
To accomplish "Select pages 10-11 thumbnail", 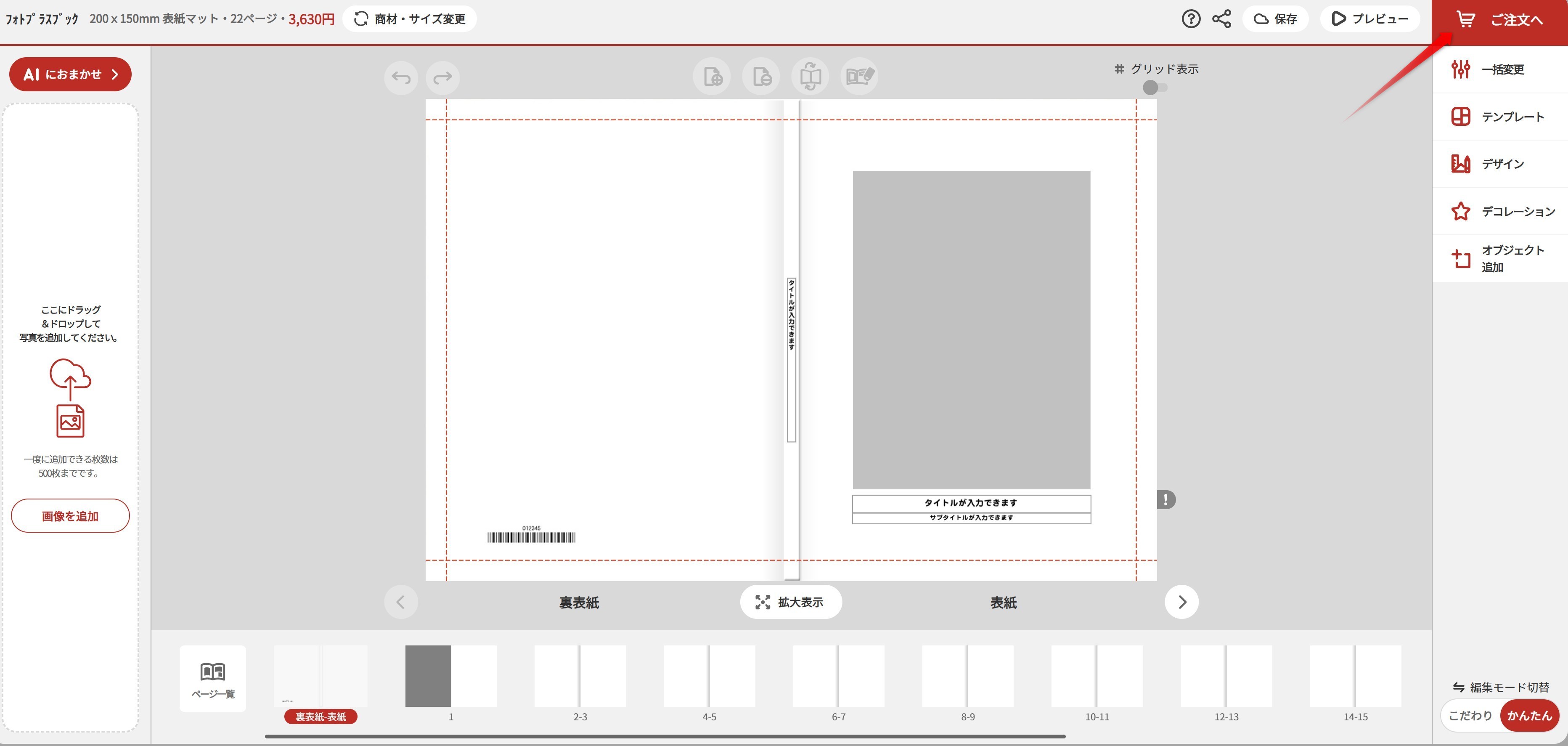I will [1097, 676].
